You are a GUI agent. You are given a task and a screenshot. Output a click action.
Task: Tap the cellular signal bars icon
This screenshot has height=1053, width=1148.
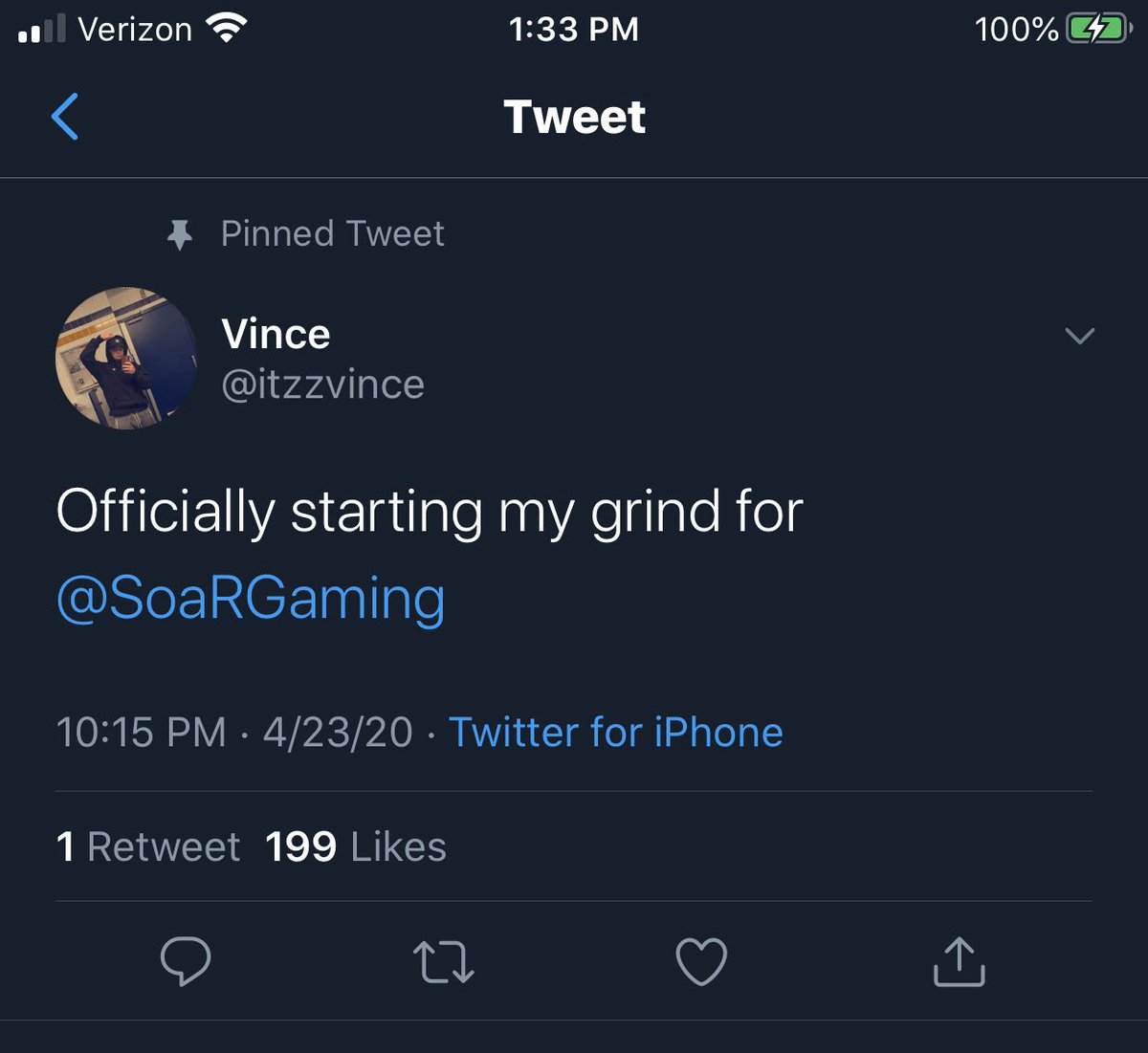(x=42, y=30)
